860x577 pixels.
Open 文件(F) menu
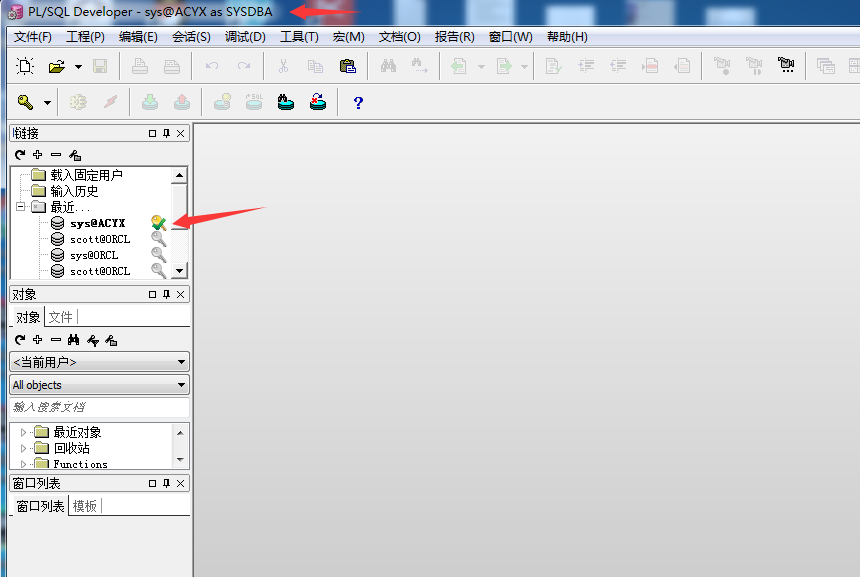[33, 37]
